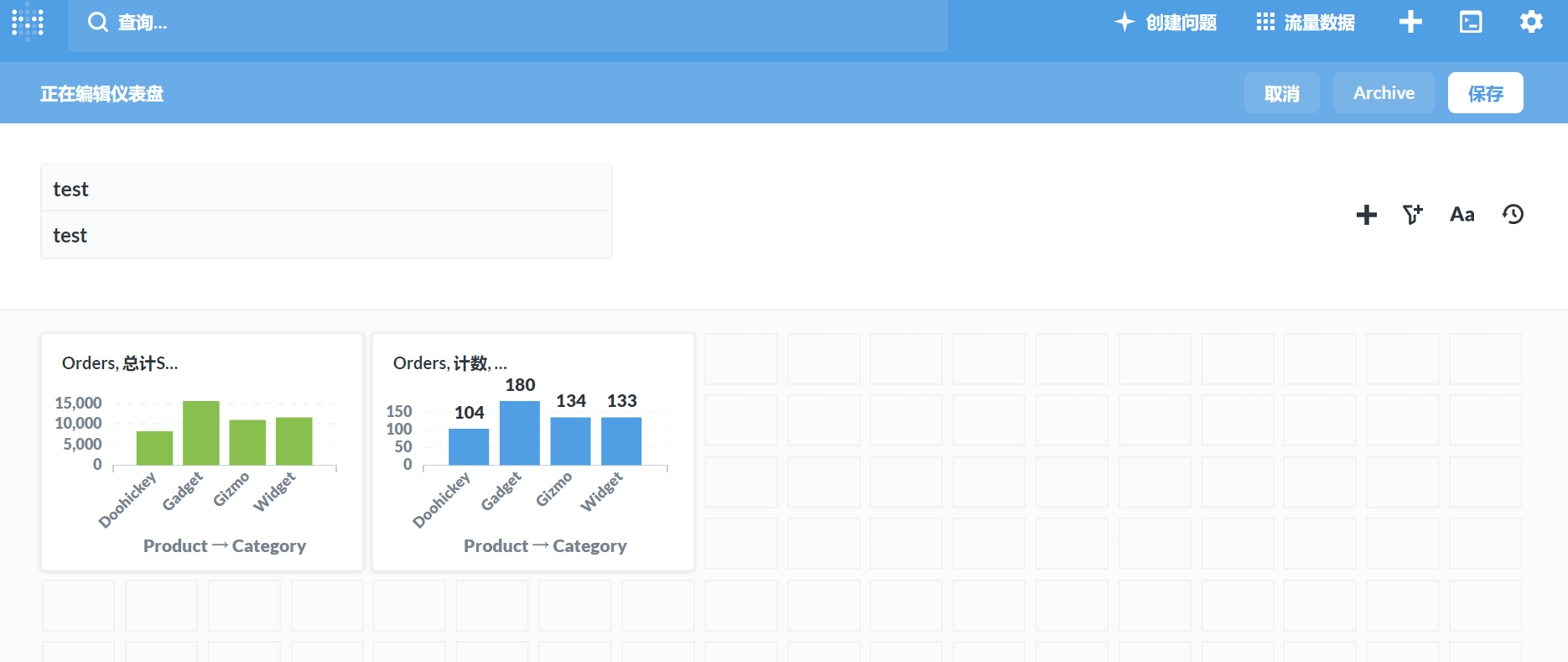Edit the dashboard description field 'test'
Viewport: 1568px width, 662px height.
(x=326, y=235)
